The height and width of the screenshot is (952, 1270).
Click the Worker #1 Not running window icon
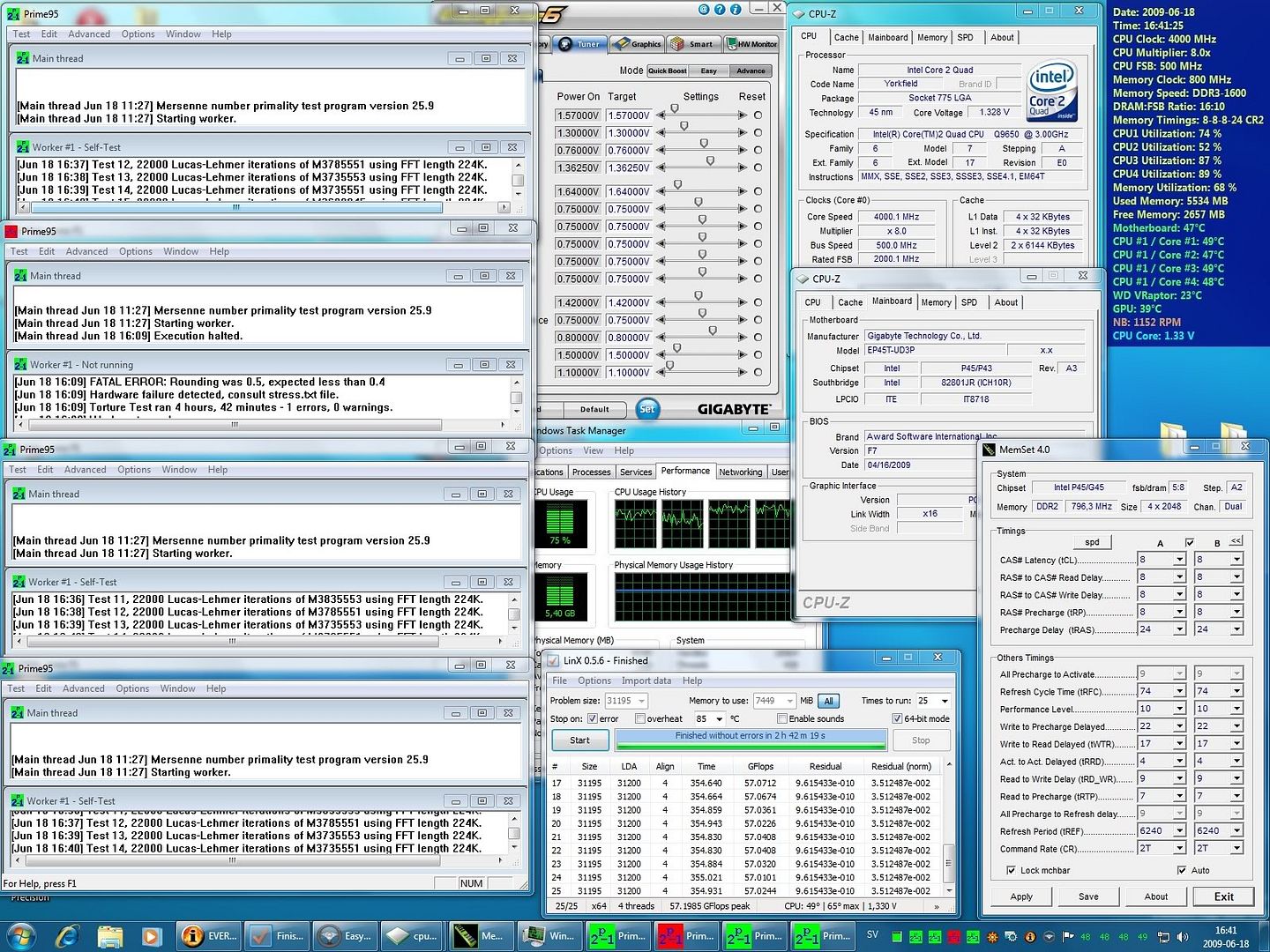pyautogui.click(x=20, y=364)
